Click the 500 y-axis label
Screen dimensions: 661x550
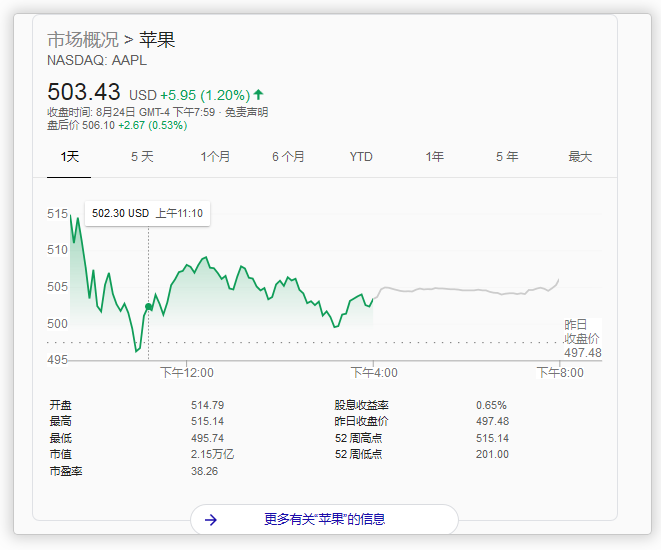[x=57, y=324]
